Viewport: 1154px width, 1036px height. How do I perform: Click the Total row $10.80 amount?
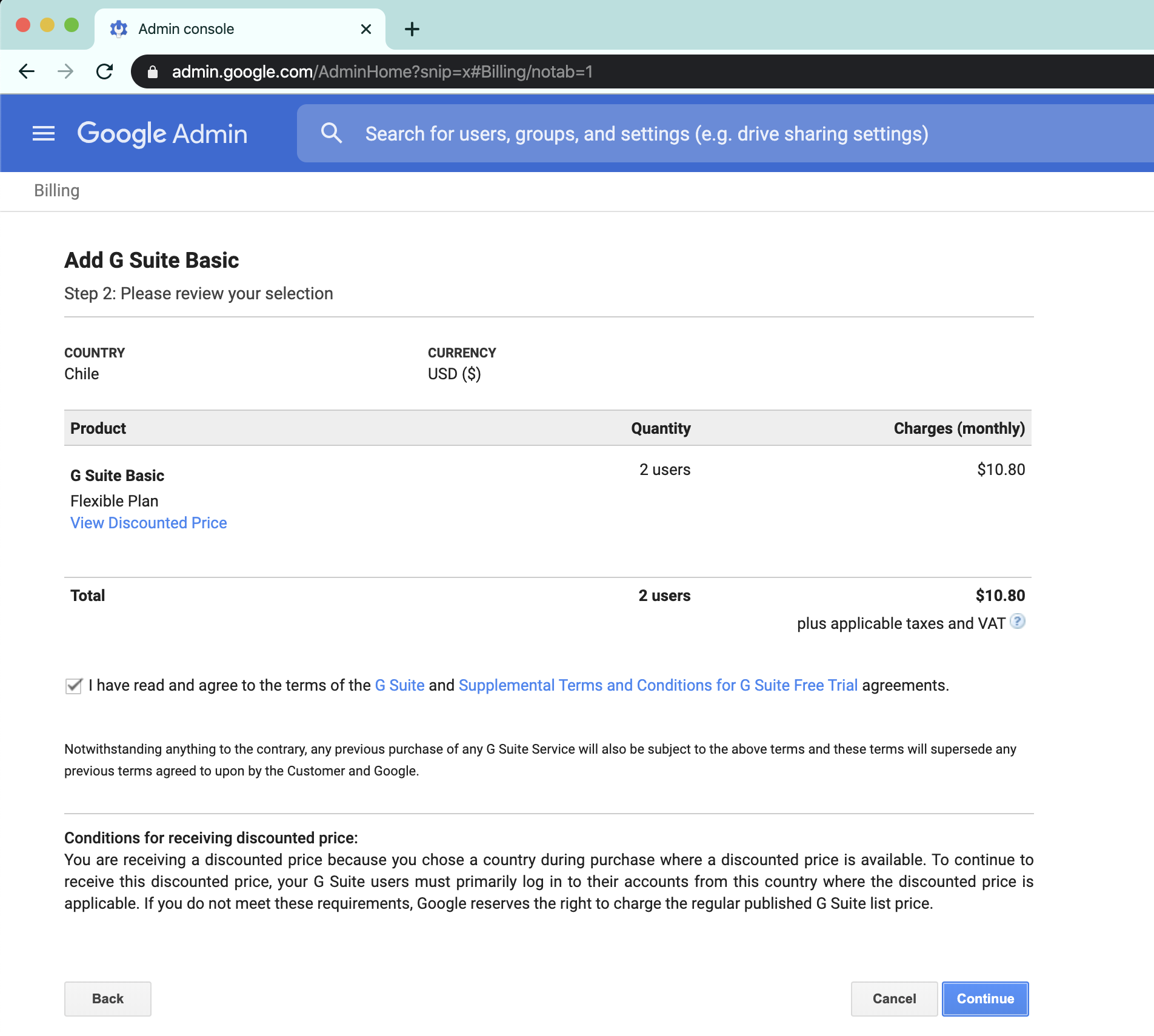click(x=1000, y=596)
